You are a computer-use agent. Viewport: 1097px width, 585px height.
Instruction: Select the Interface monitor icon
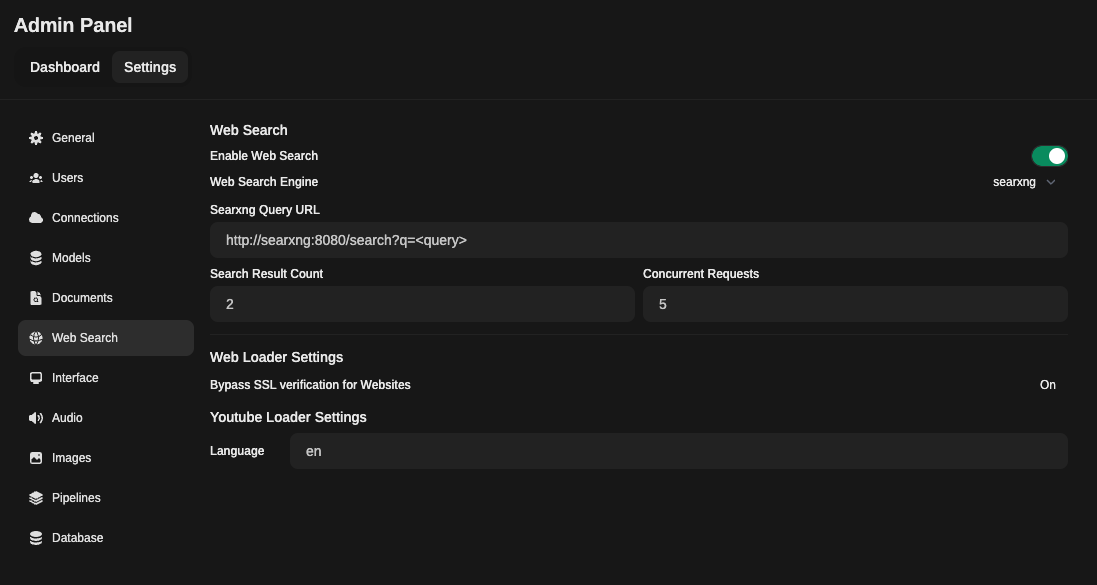36,377
